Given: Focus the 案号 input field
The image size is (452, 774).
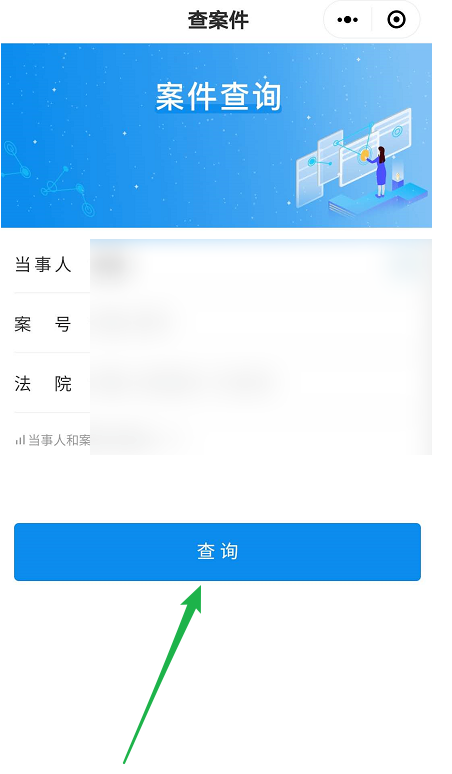Looking at the screenshot, I should pos(261,323).
